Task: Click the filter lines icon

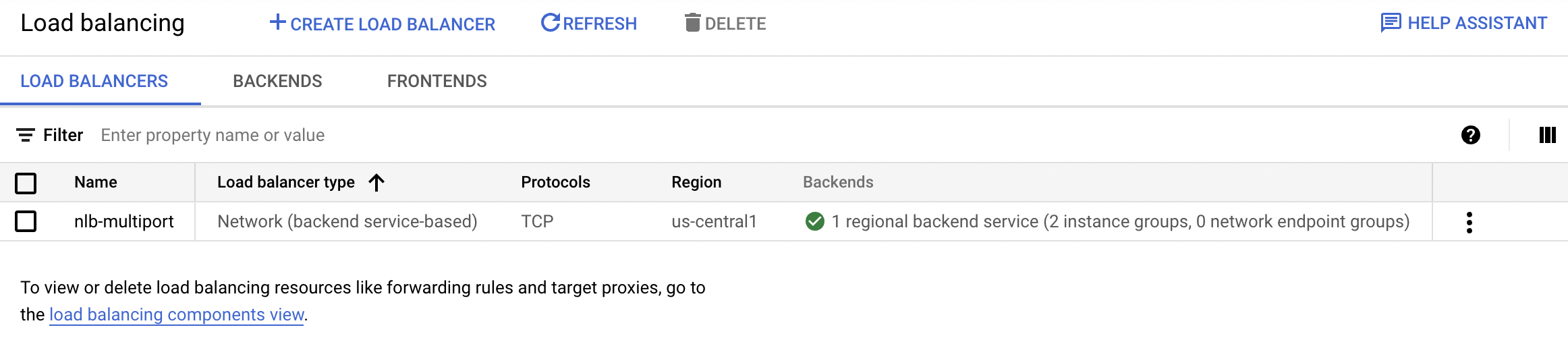Action: [x=26, y=136]
